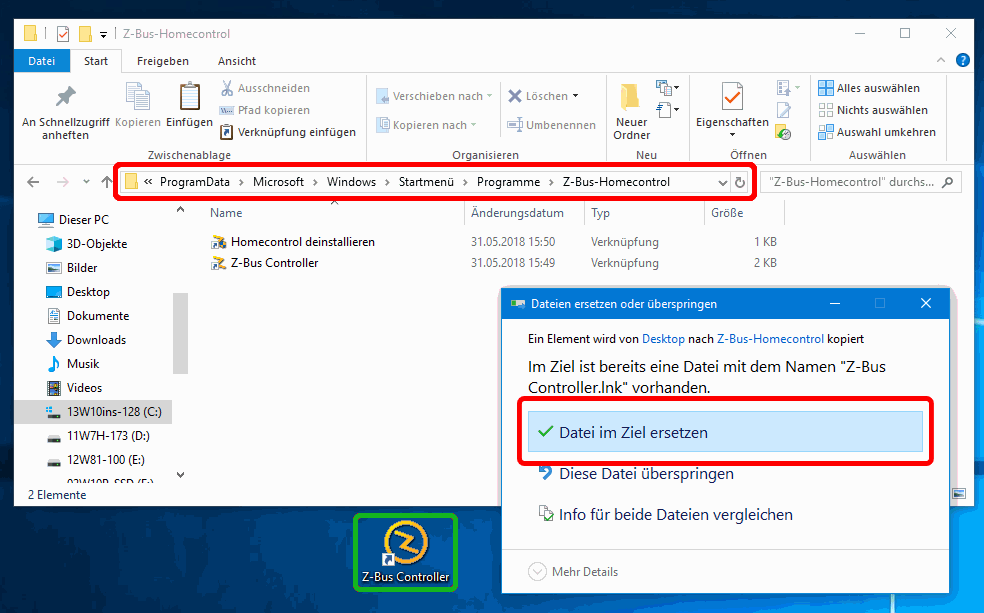This screenshot has height=613, width=984.
Task: Click the 'An Schnellzugriff anheften' pin icon
Action: [65, 98]
